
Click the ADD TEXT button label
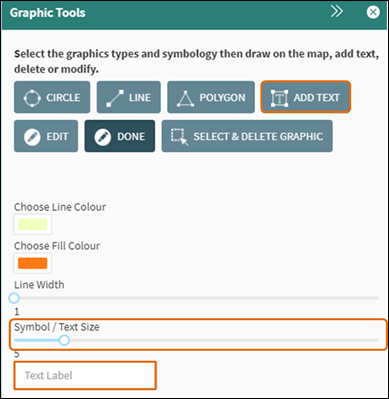[x=317, y=98]
